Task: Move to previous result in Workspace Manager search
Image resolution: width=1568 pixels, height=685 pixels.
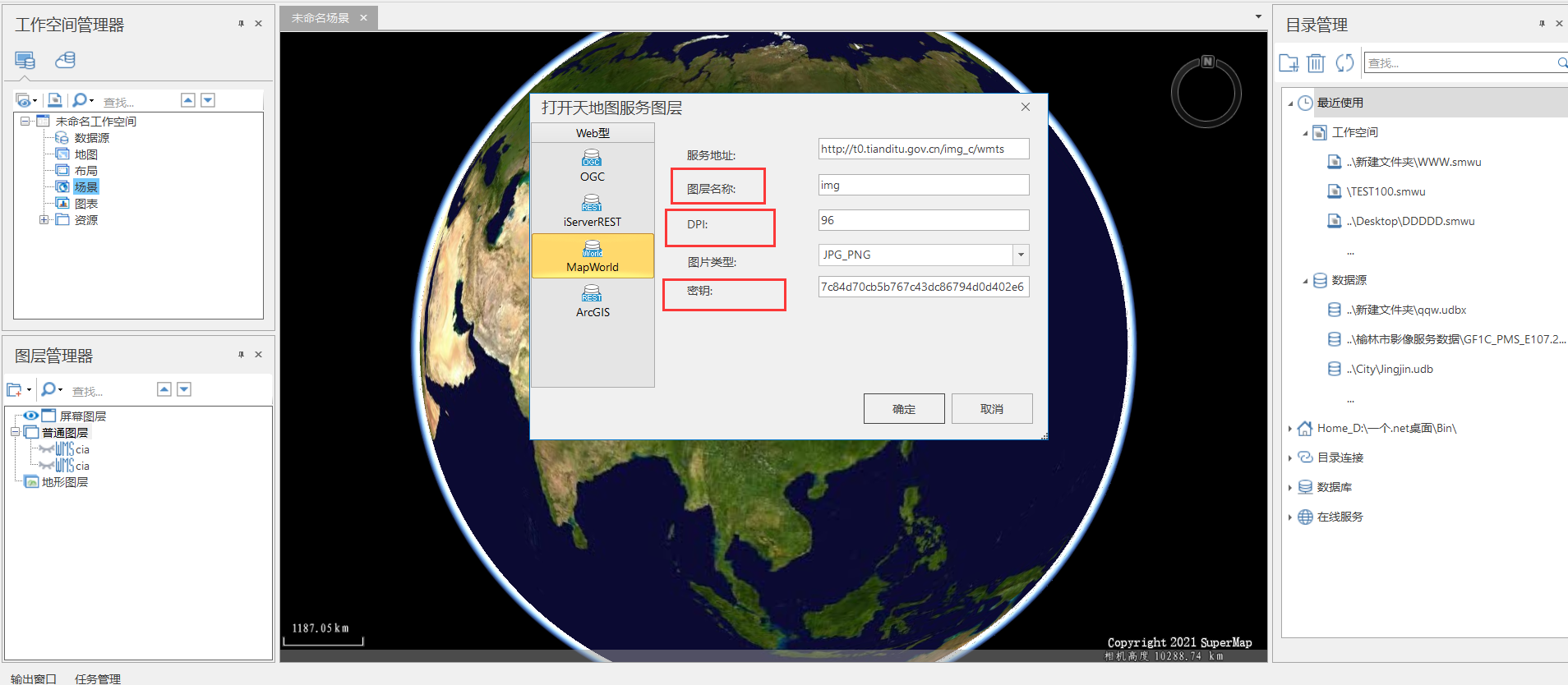Action: click(x=188, y=100)
